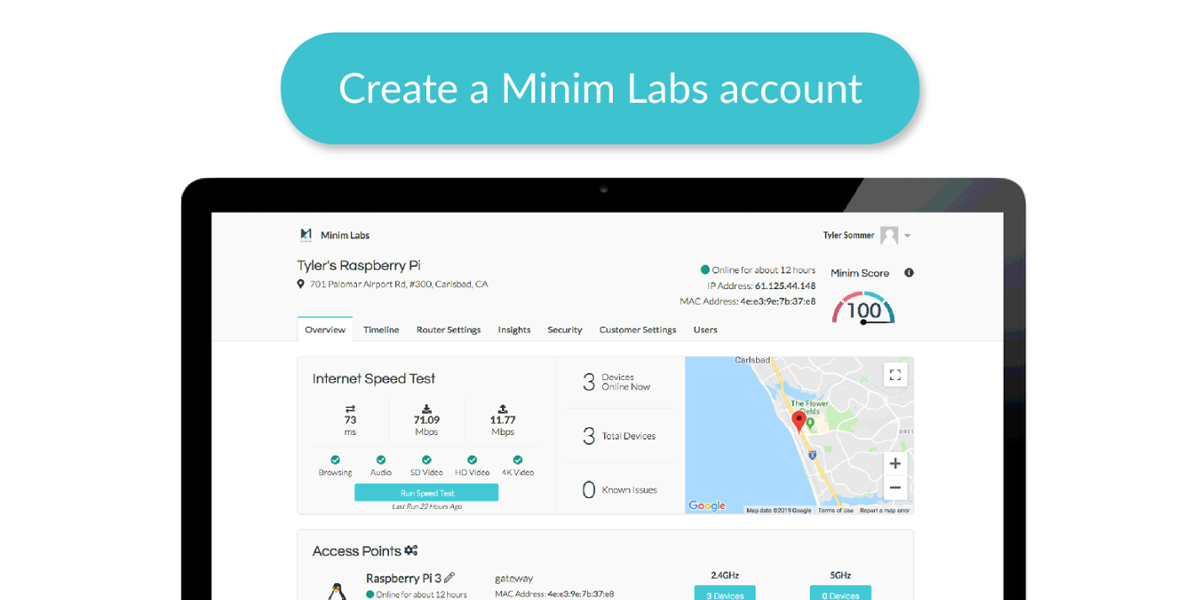Viewport: 1200px width, 600px height.
Task: Click the Minim Labs logo icon
Action: click(x=306, y=235)
